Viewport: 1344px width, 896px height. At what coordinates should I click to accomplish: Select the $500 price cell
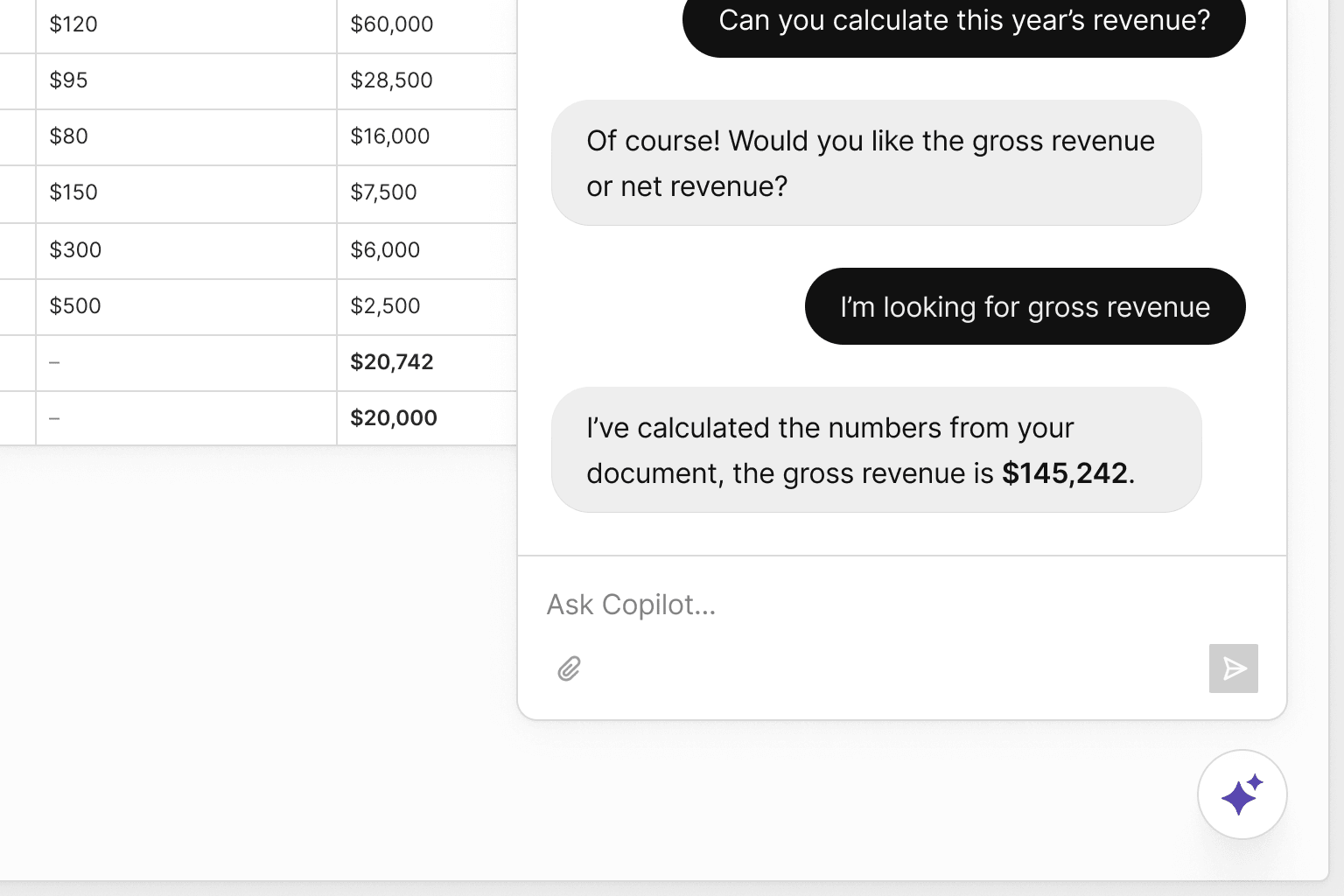pos(75,305)
